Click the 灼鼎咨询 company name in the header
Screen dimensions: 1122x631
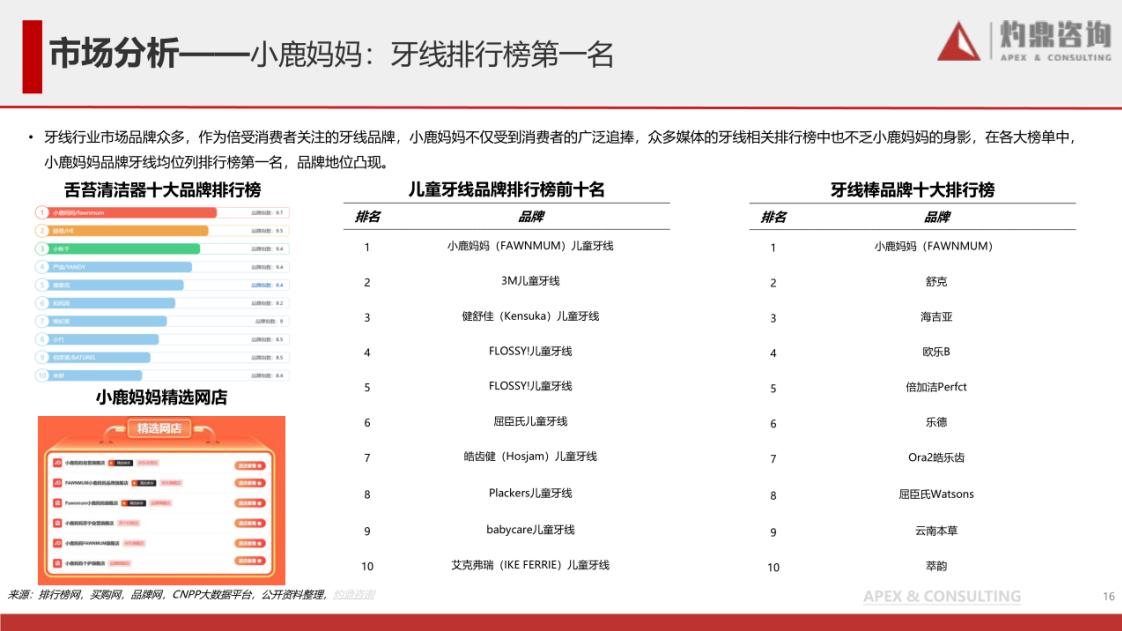point(1055,34)
